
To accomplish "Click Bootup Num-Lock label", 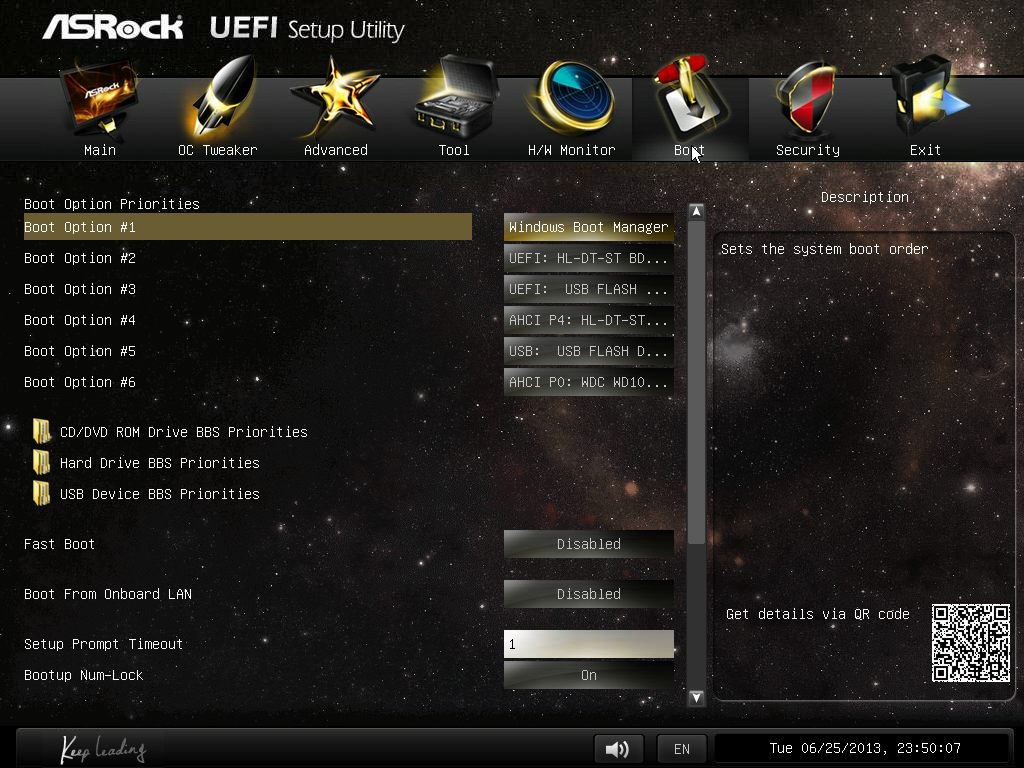I will 84,675.
